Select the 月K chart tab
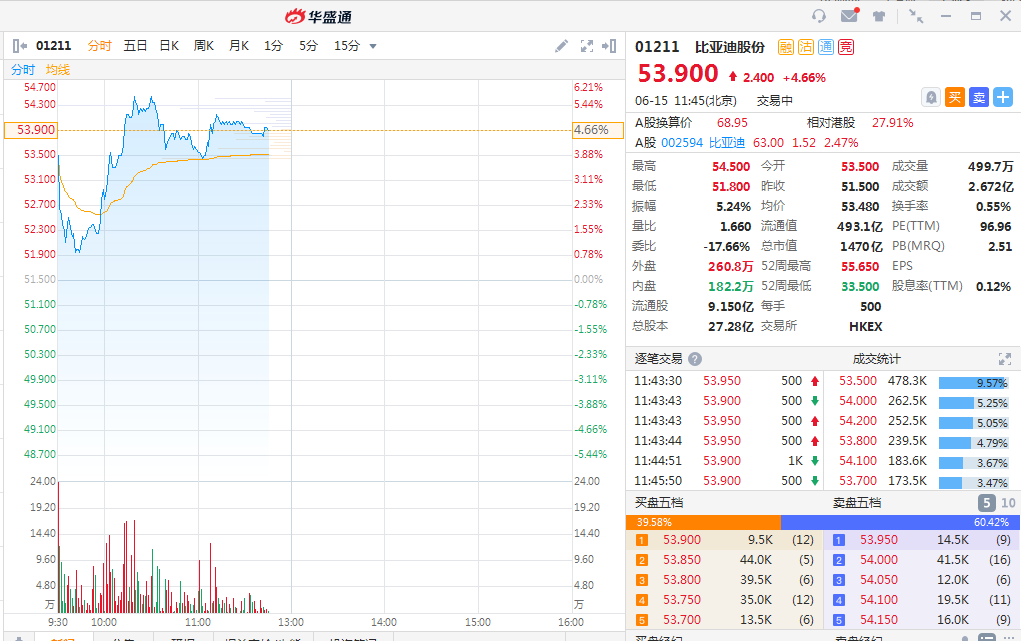Image resolution: width=1021 pixels, height=641 pixels. 239,46
